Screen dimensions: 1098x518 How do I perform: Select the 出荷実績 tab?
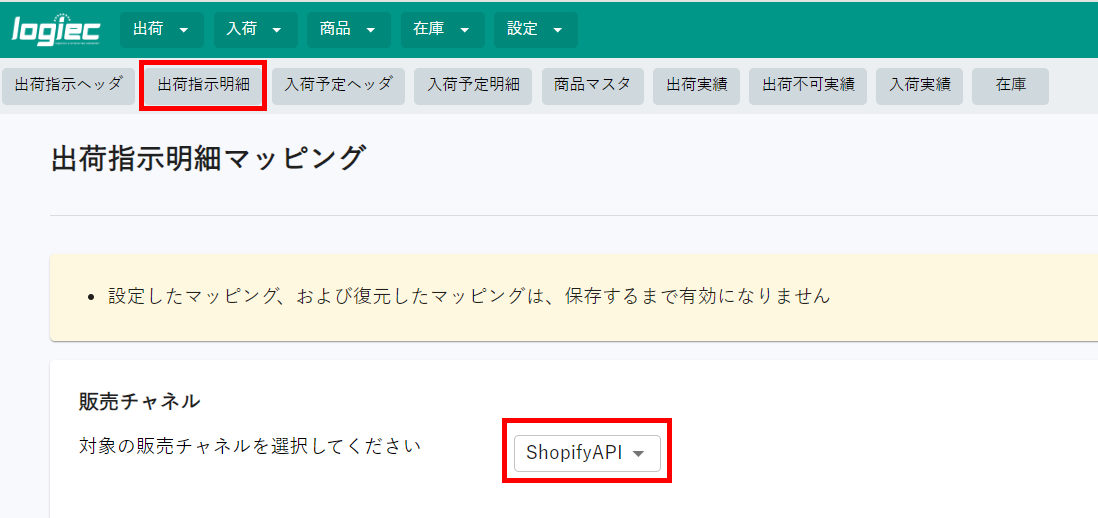[x=696, y=86]
